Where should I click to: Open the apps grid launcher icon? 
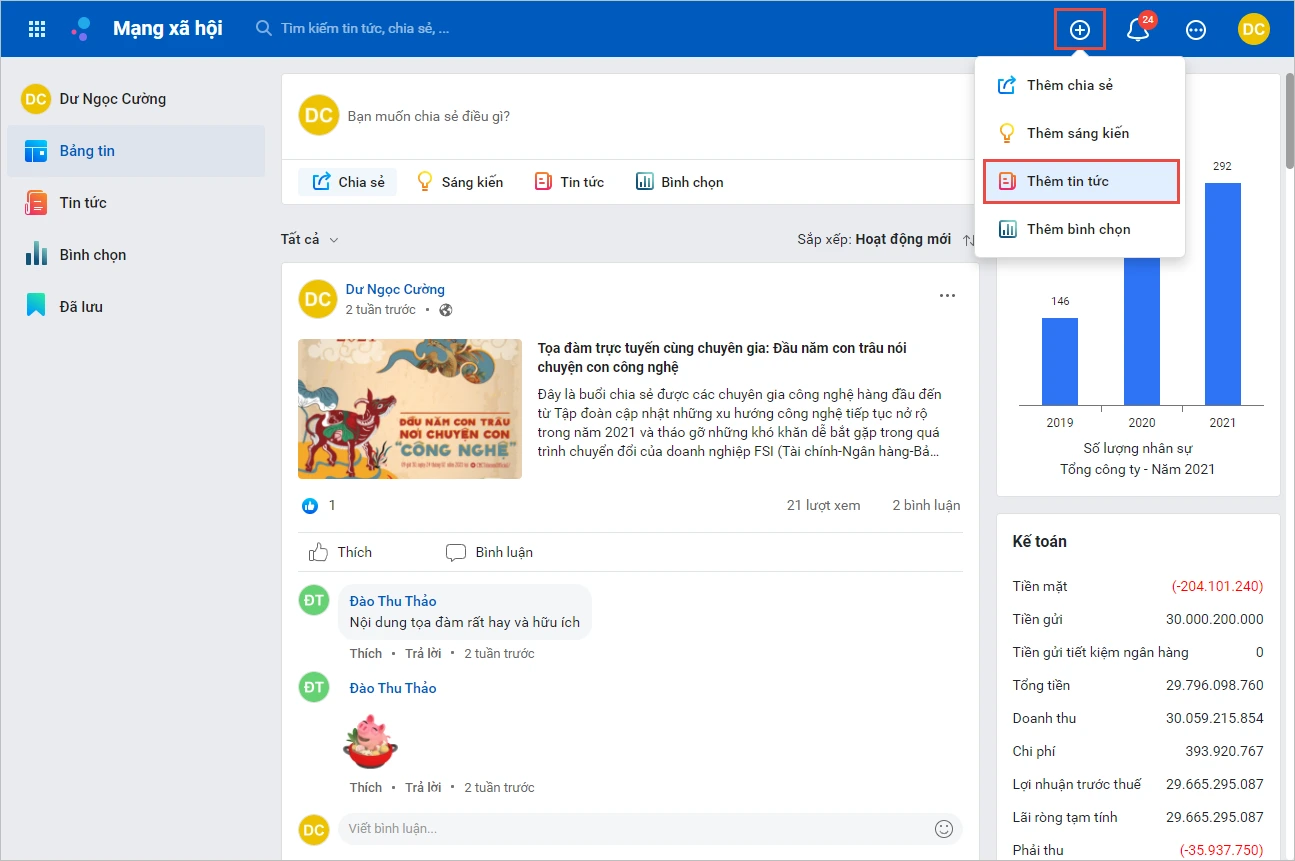pos(37,29)
